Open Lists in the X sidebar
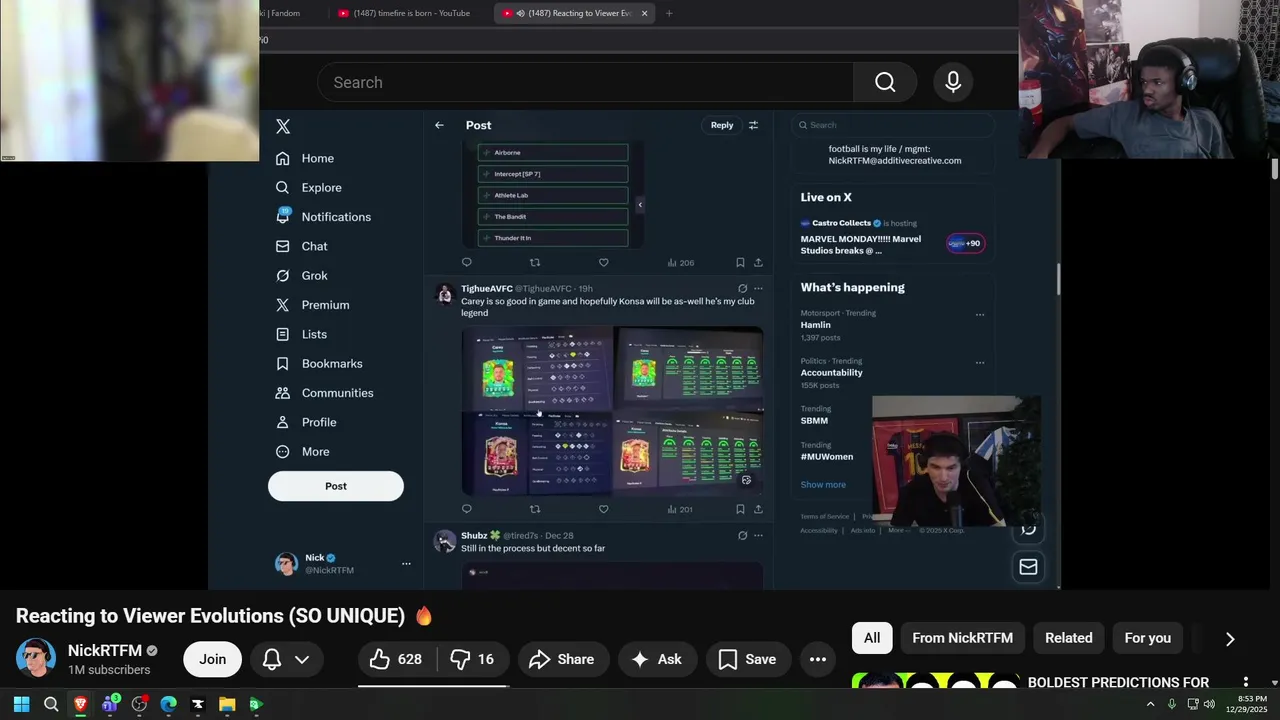 301,334
